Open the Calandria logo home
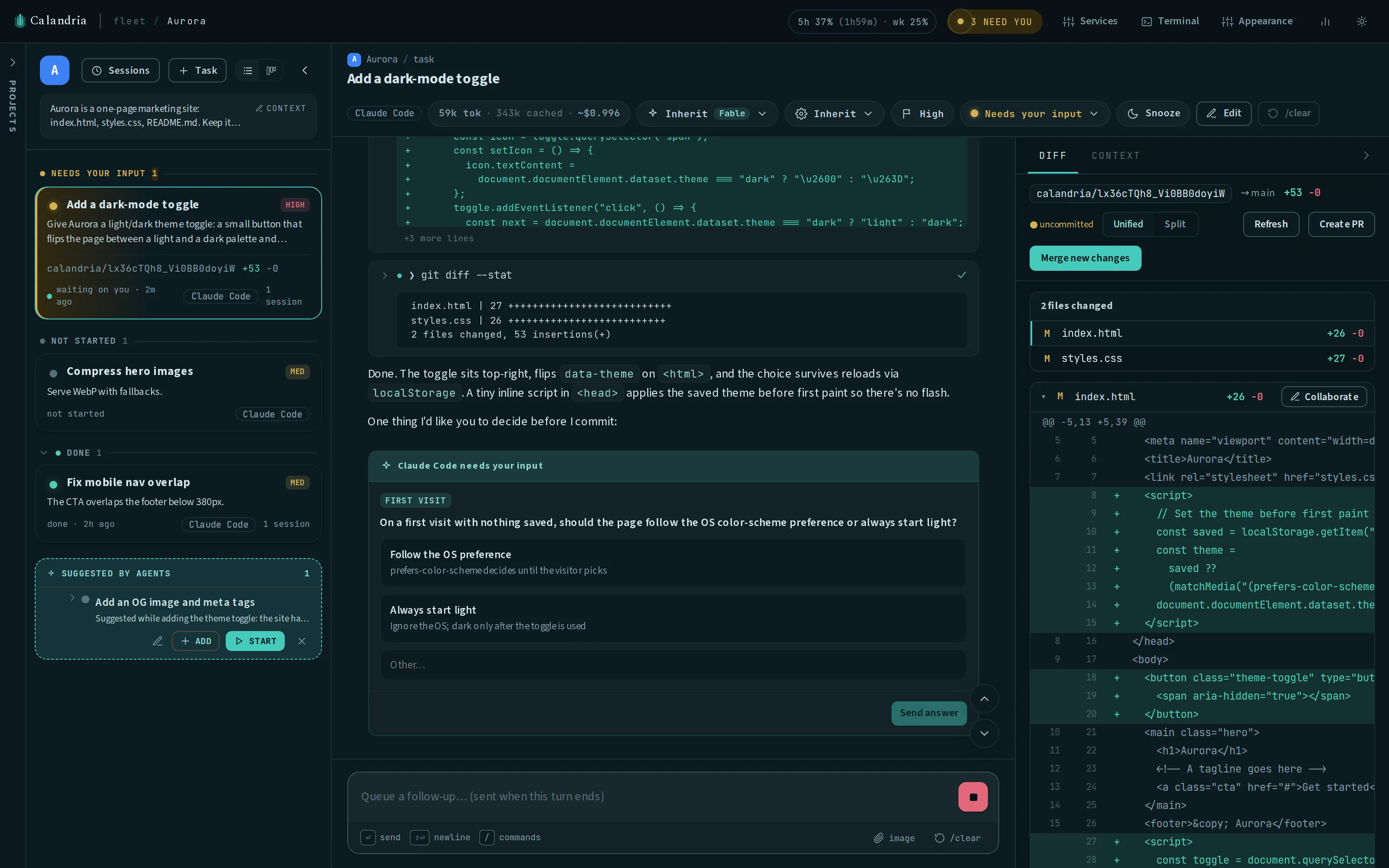 [x=50, y=21]
